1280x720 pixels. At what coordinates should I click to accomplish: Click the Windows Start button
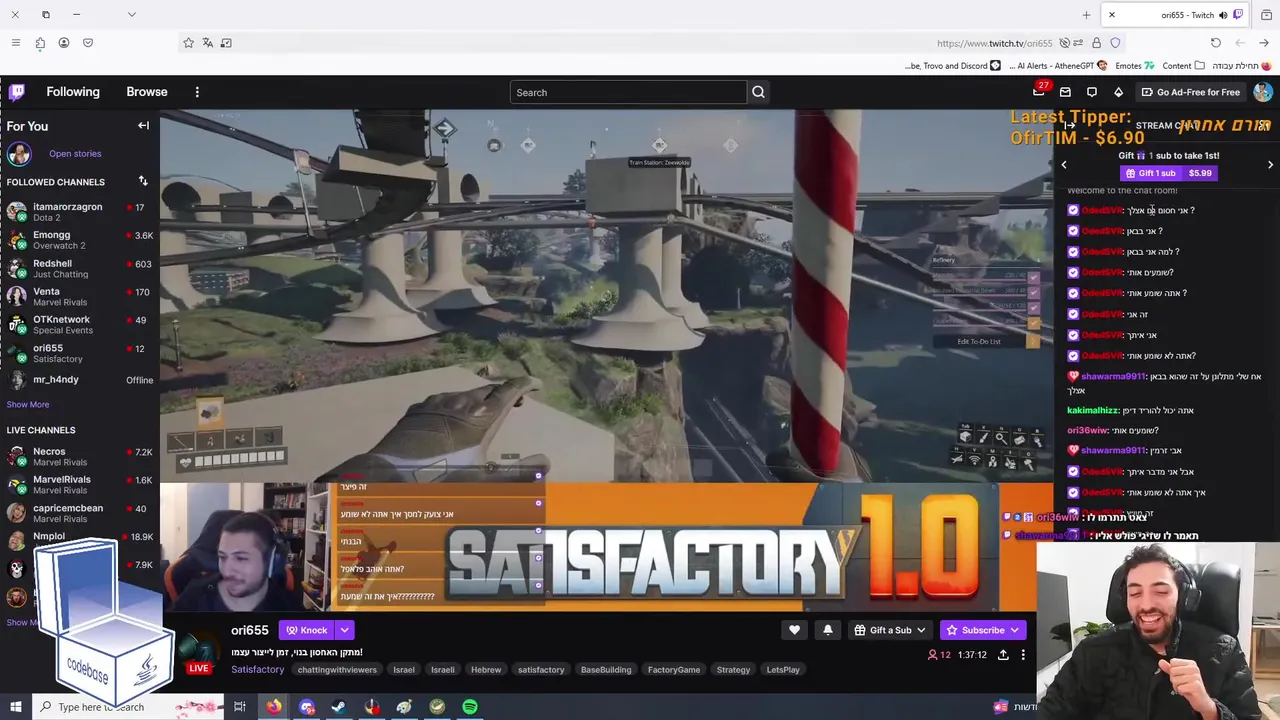tap(16, 707)
